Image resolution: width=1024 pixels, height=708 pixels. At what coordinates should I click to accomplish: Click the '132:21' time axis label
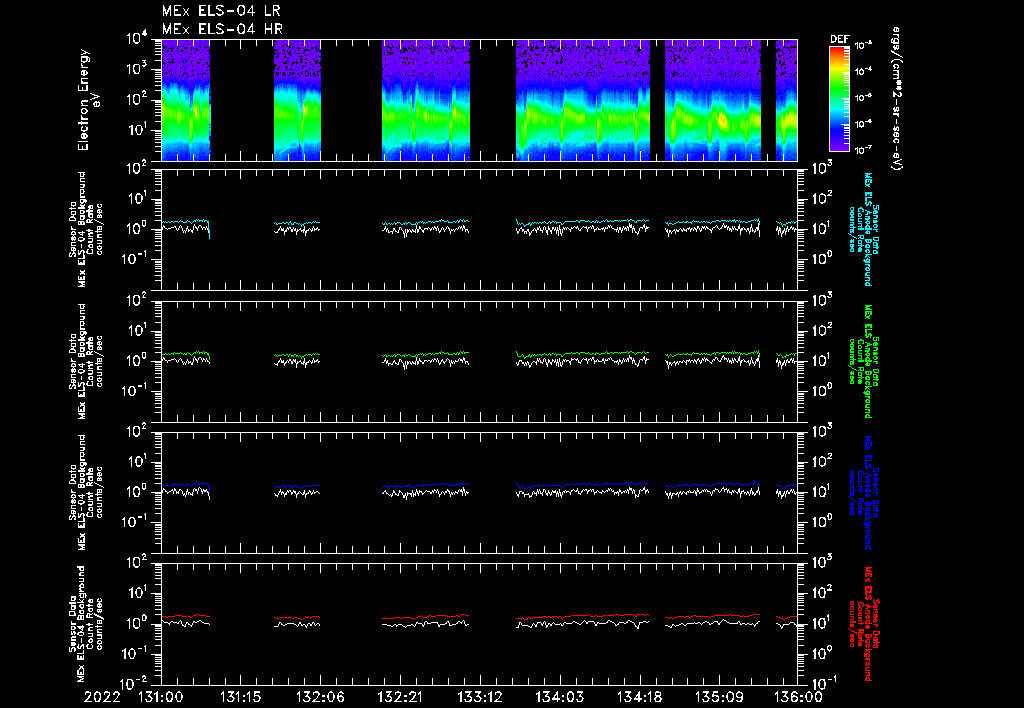click(x=400, y=697)
